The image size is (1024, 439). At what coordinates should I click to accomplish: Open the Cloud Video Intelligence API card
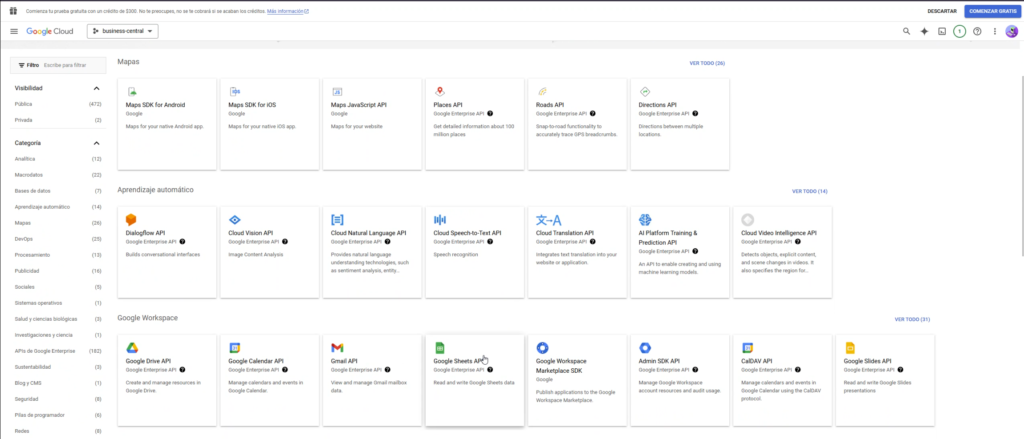tap(782, 252)
